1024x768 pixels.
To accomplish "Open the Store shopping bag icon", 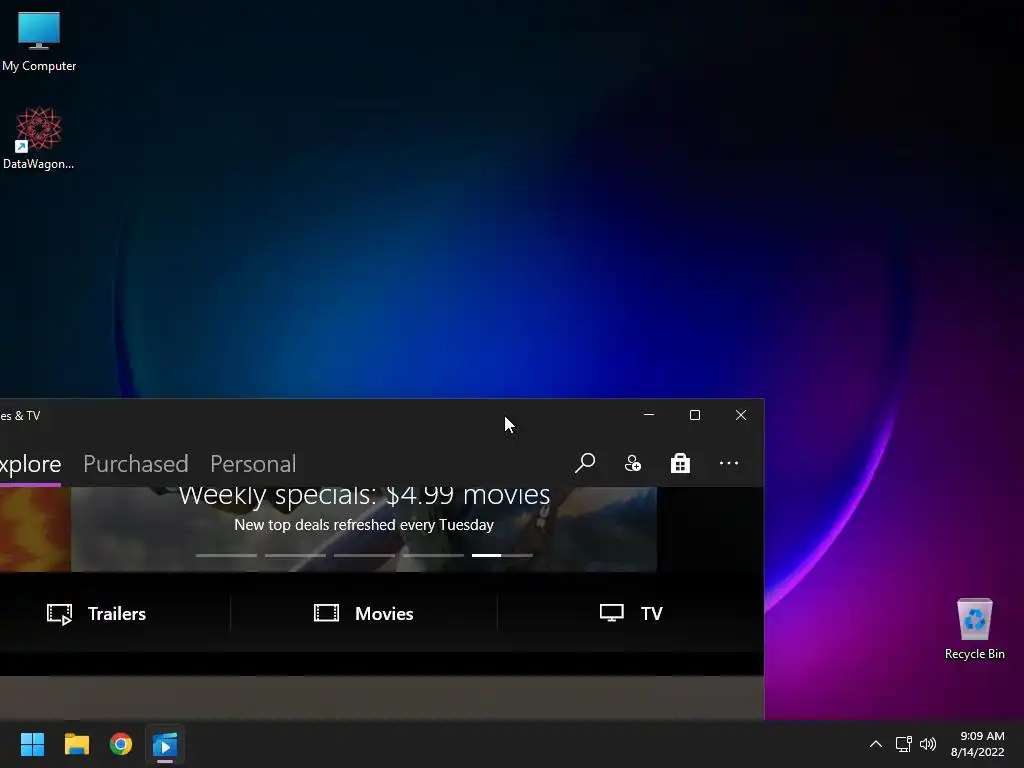I will [x=680, y=463].
